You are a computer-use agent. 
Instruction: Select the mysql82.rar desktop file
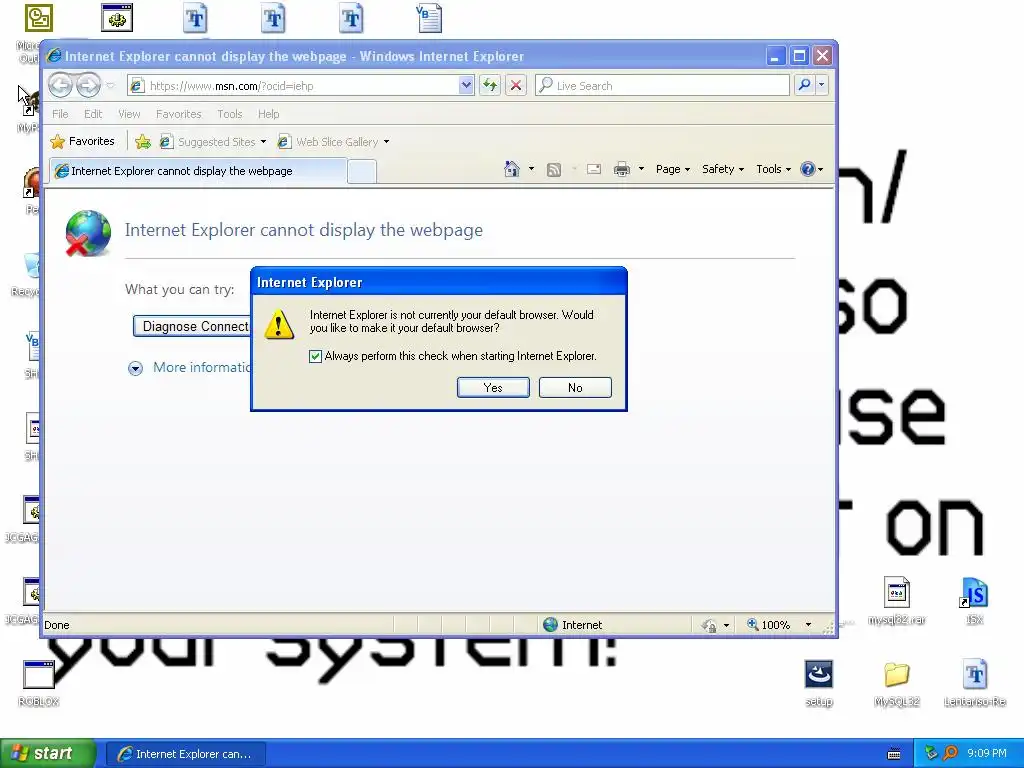click(x=897, y=601)
